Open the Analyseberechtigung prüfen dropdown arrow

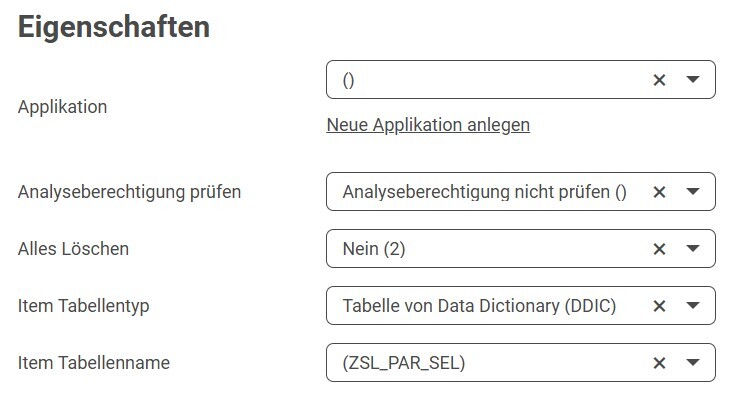(693, 192)
